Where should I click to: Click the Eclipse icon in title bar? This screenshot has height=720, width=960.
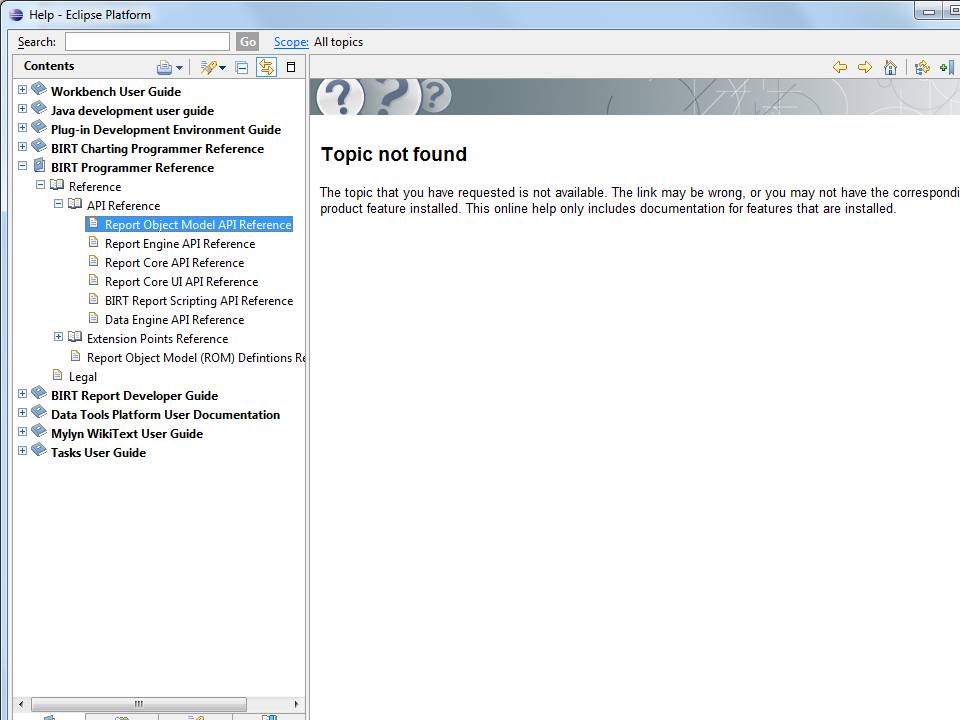[x=16, y=15]
